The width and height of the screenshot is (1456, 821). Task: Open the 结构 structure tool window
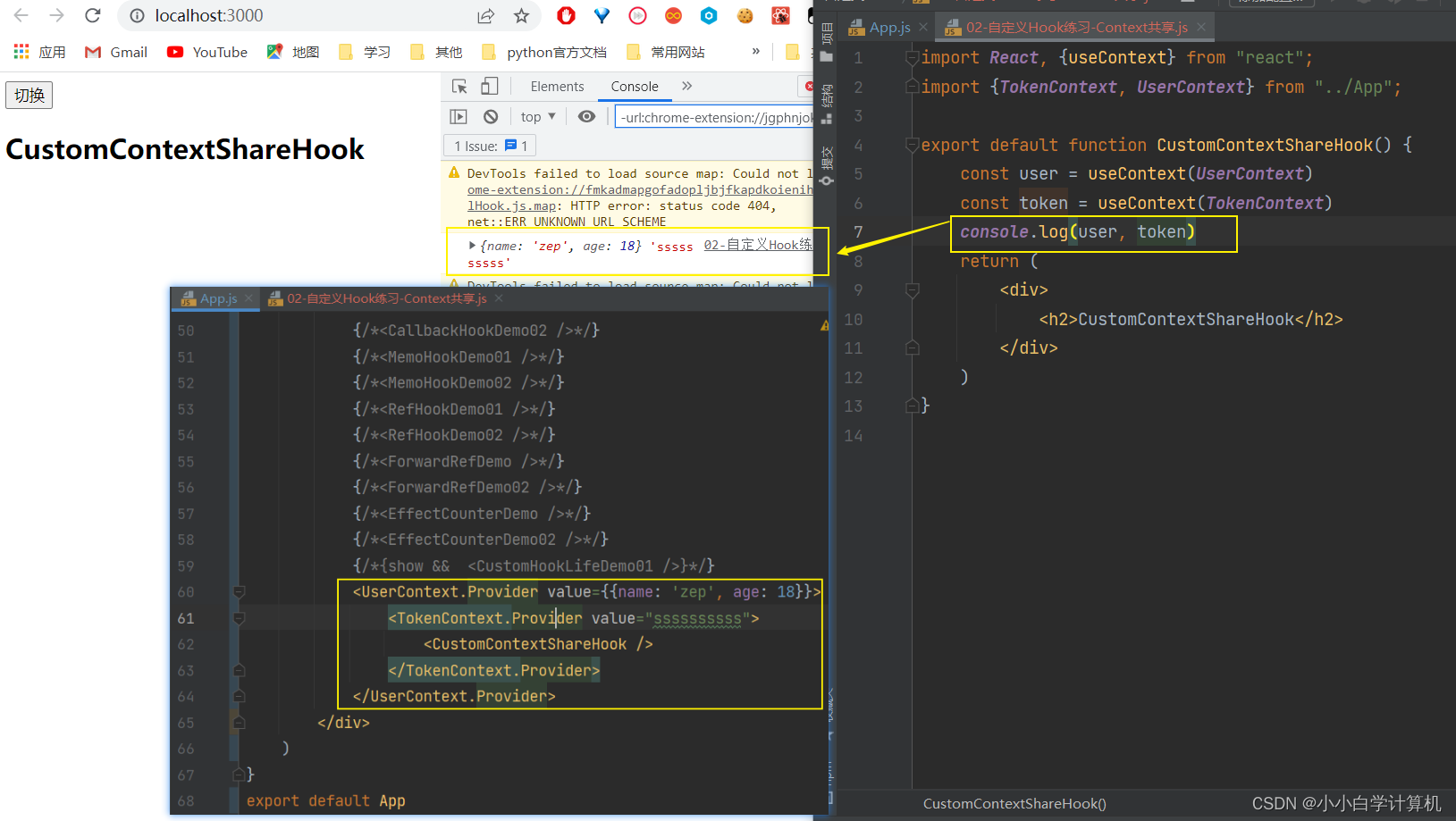[827, 104]
